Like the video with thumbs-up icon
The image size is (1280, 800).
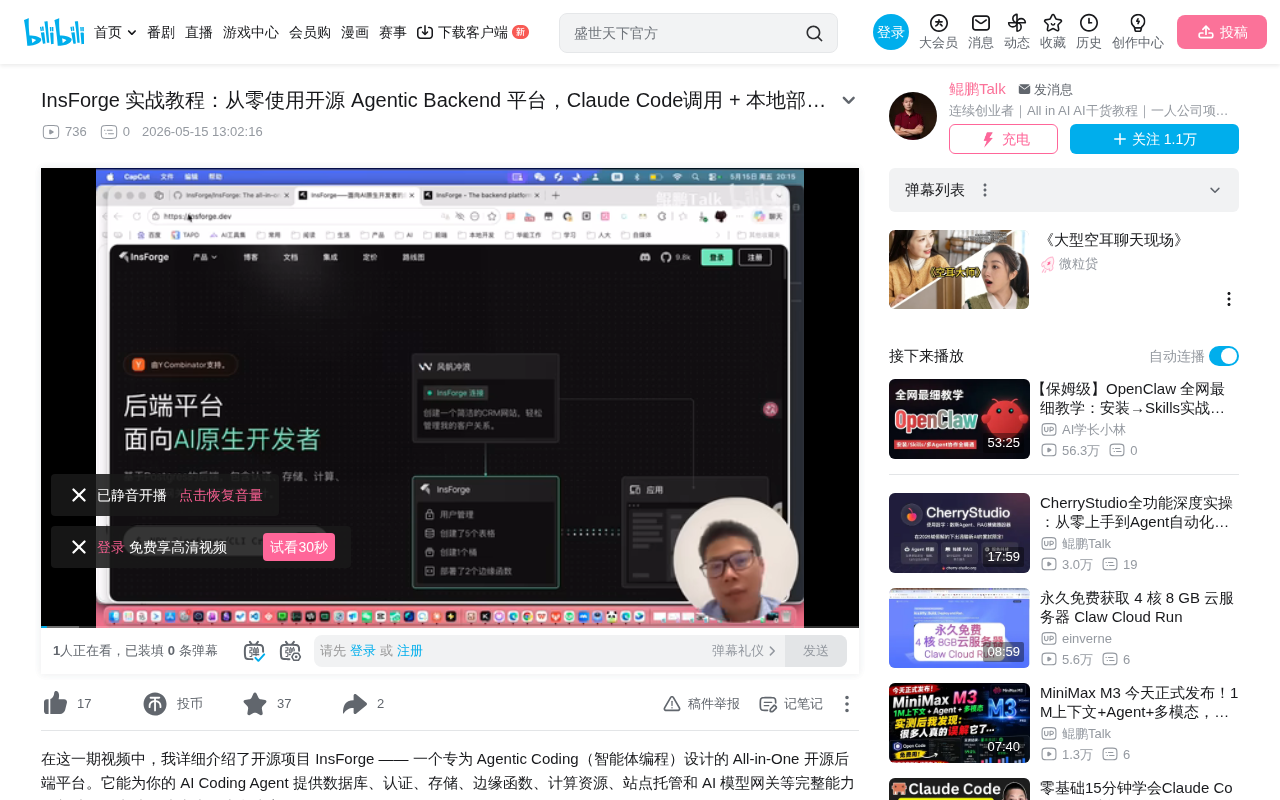pyautogui.click(x=55, y=704)
